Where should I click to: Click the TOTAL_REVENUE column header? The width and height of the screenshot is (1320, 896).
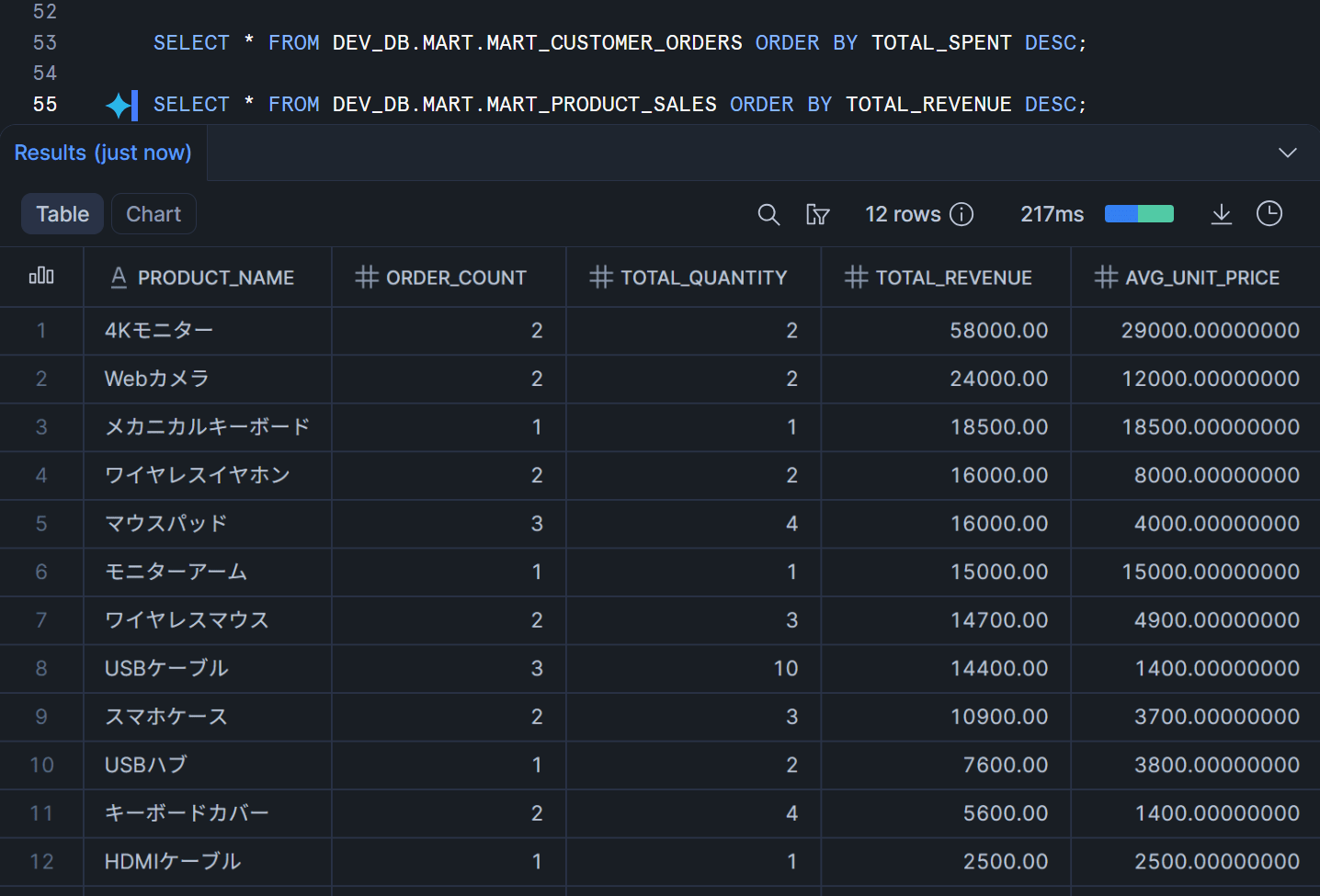click(953, 278)
